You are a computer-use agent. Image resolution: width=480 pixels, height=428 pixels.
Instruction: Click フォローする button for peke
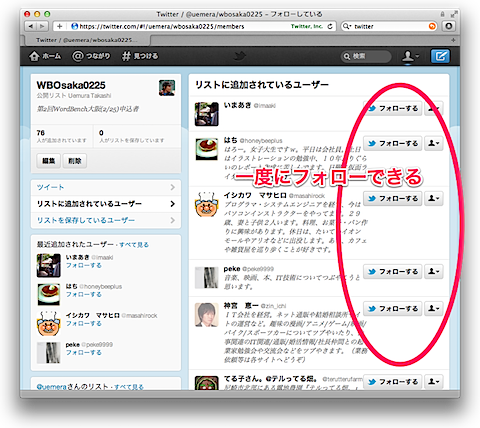pos(392,272)
